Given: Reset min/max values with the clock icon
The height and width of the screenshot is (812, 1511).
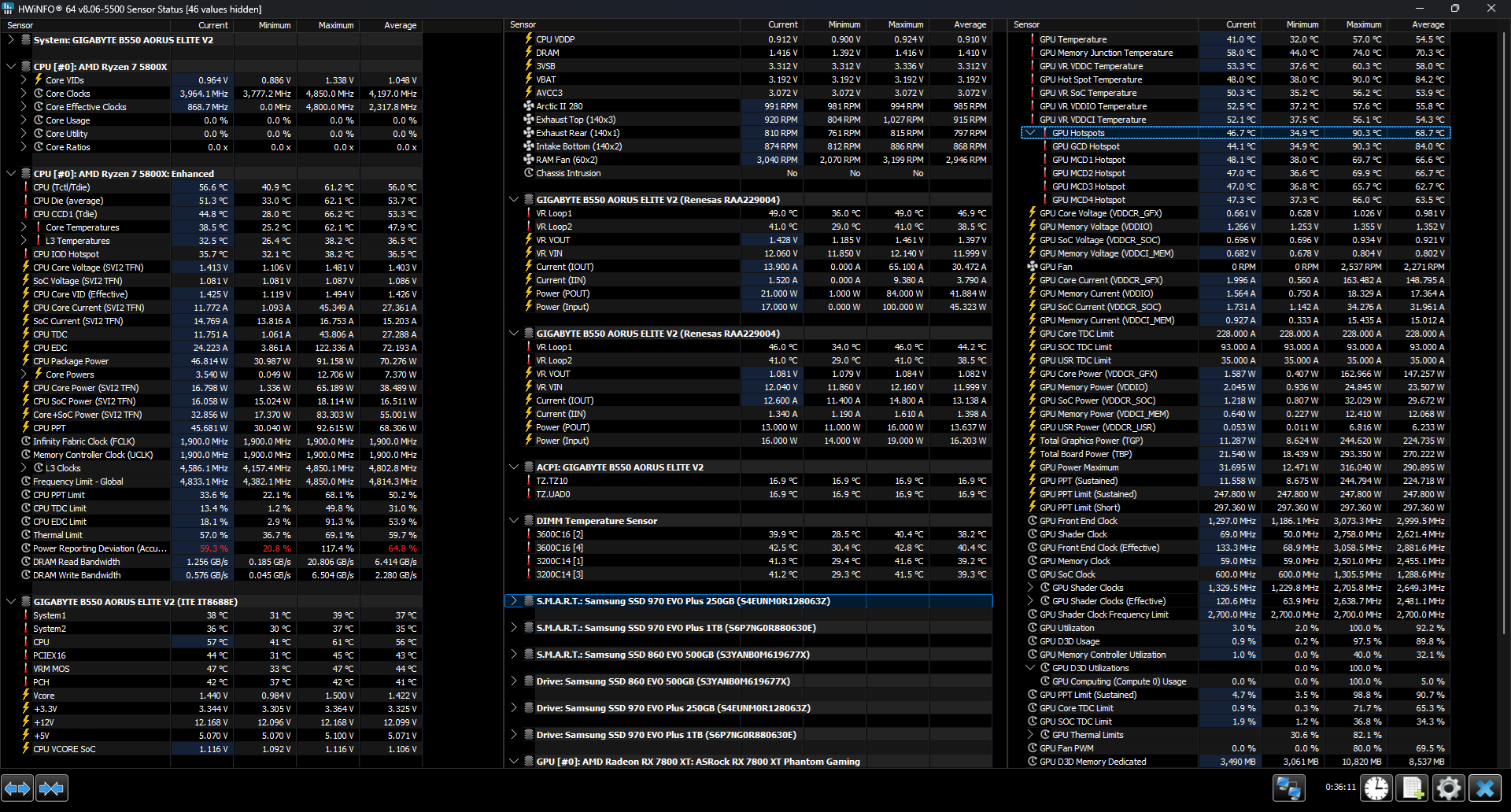Looking at the screenshot, I should pos(1376,788).
